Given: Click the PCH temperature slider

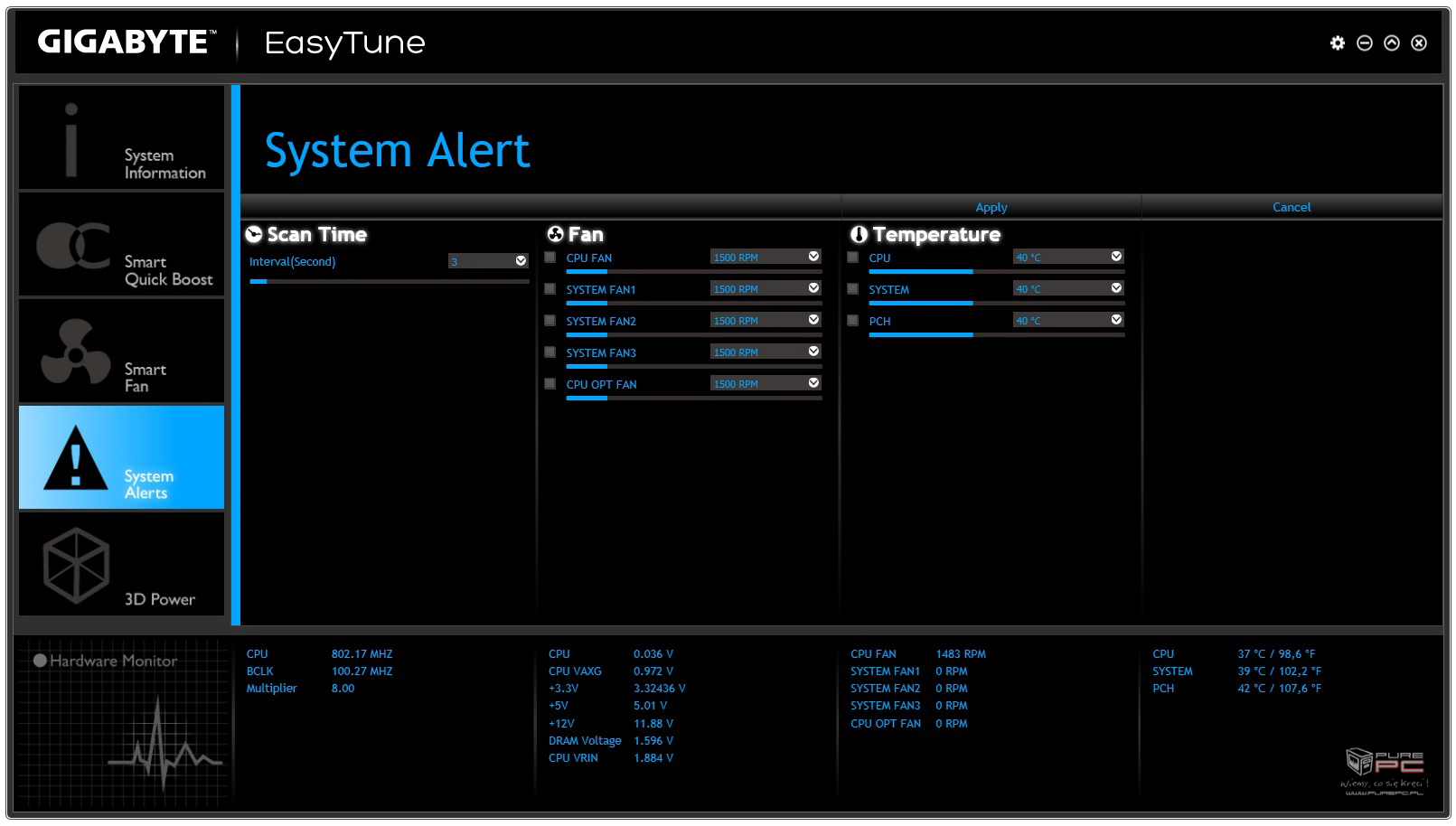Looking at the screenshot, I should [x=997, y=334].
